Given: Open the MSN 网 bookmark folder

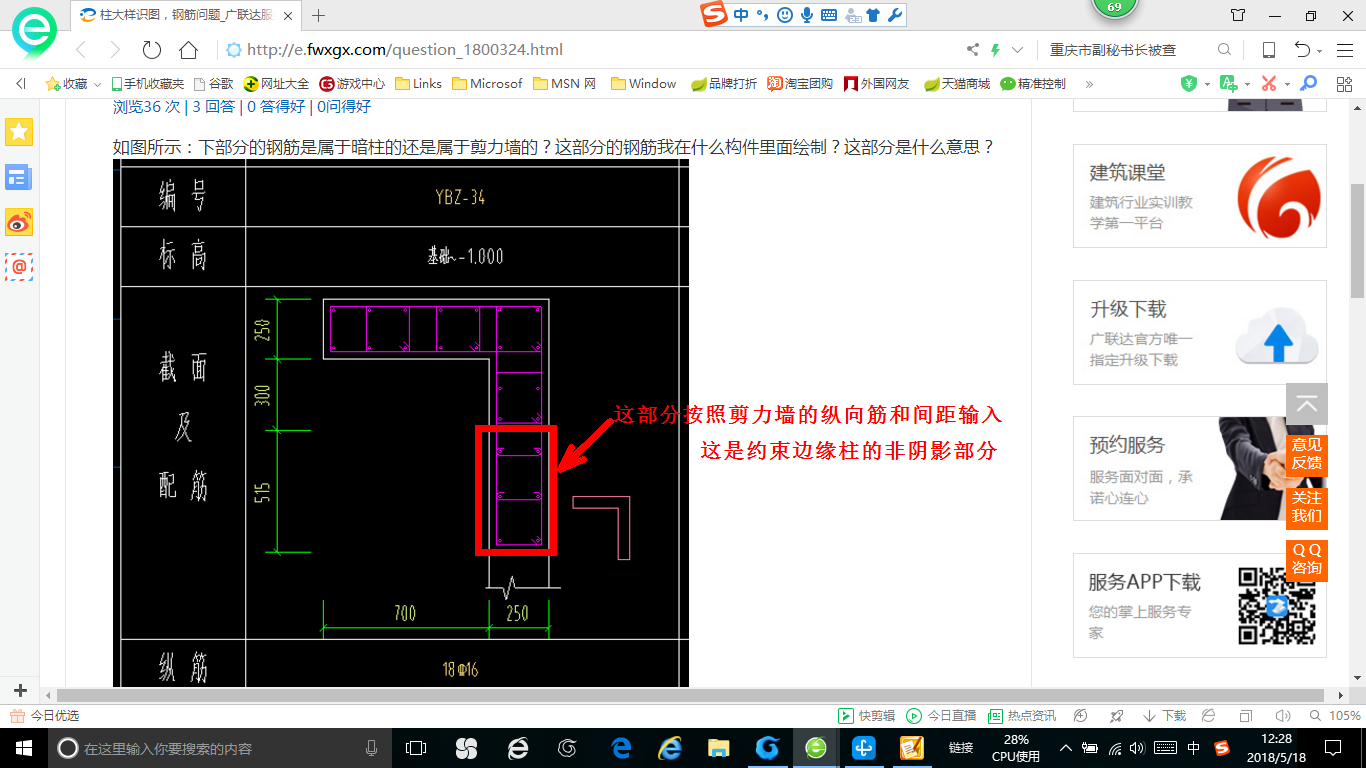Looking at the screenshot, I should point(565,84).
